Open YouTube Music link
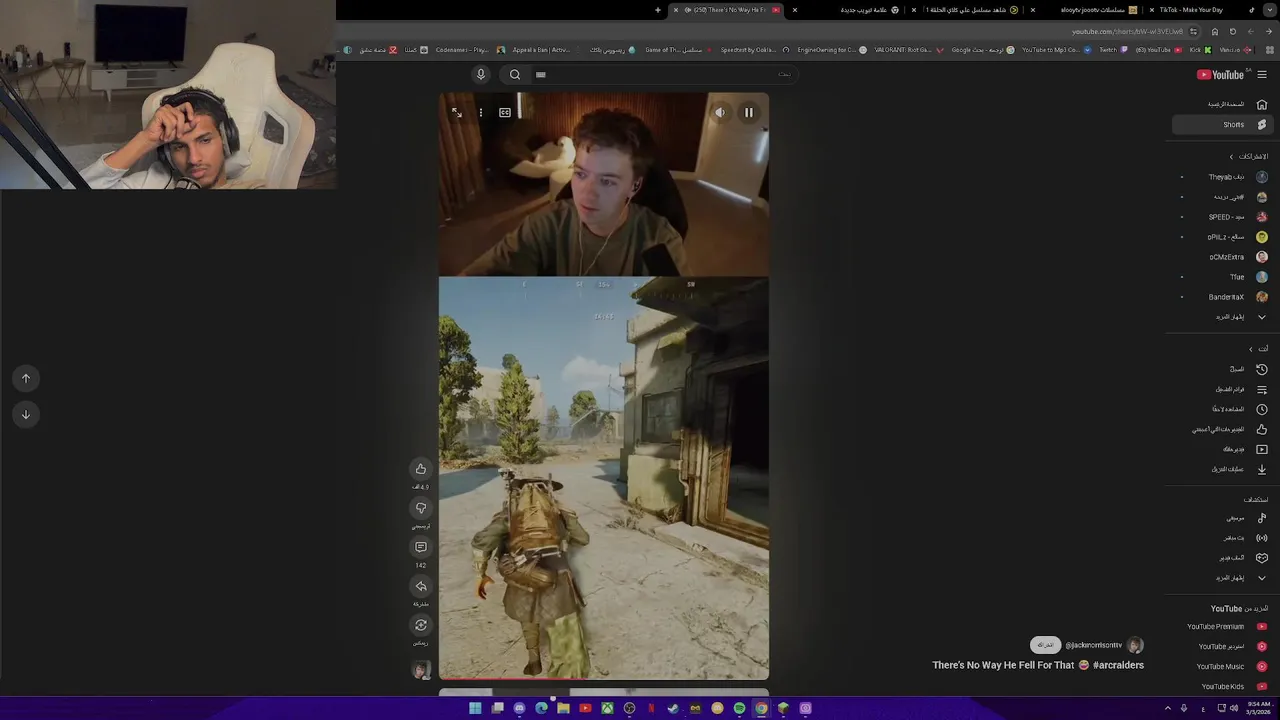This screenshot has width=1280, height=720. click(x=1222, y=667)
